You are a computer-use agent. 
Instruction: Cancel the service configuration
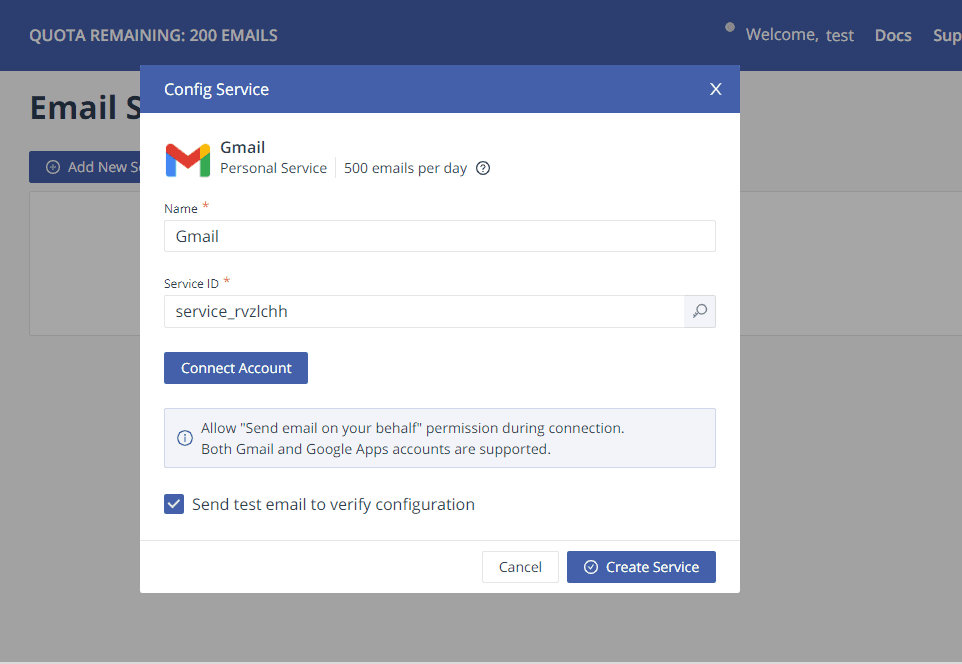coord(520,567)
